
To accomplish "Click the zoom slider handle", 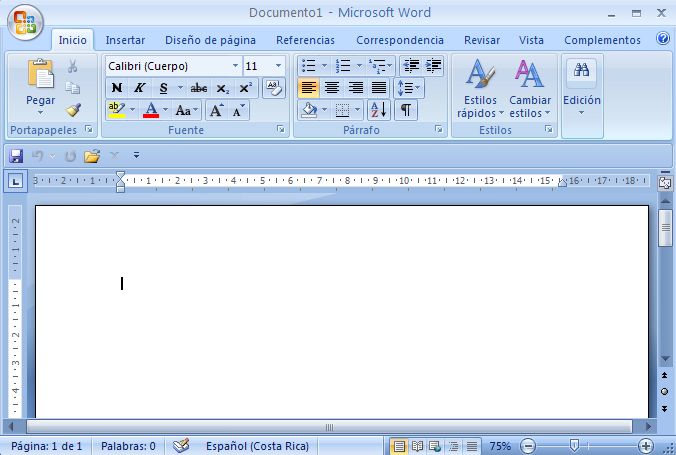I will (x=574, y=446).
